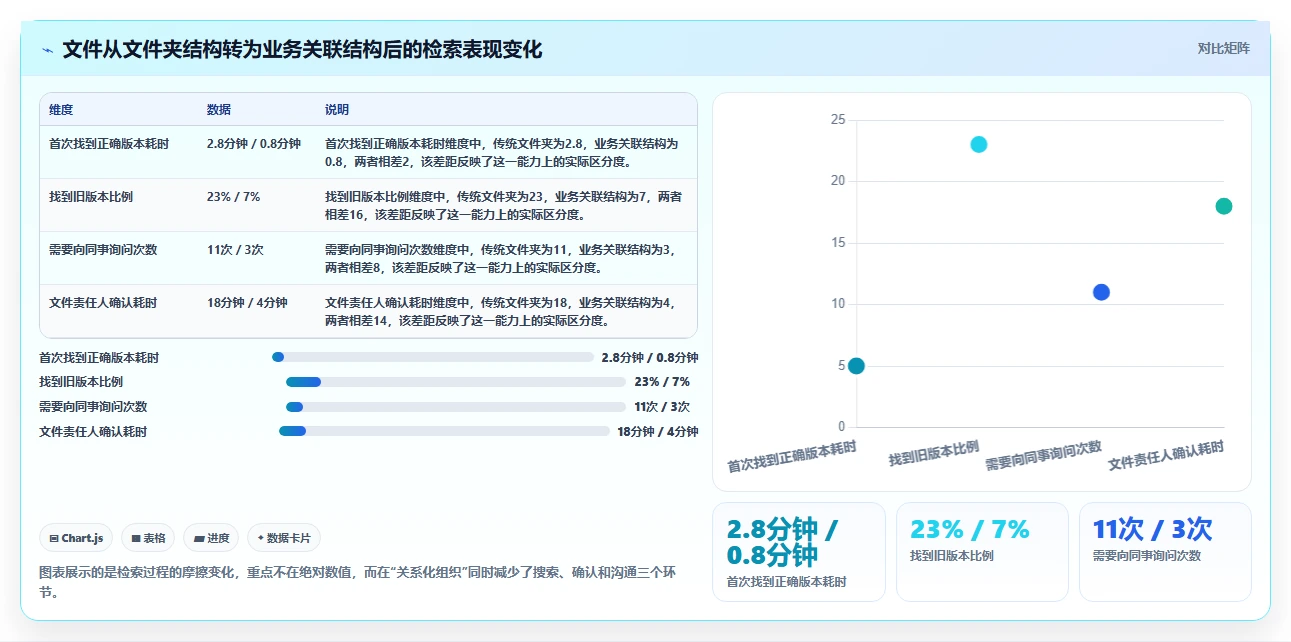Click description text mentioning 两者相差8
This screenshot has height=642, width=1291.
pyautogui.click(x=500, y=259)
